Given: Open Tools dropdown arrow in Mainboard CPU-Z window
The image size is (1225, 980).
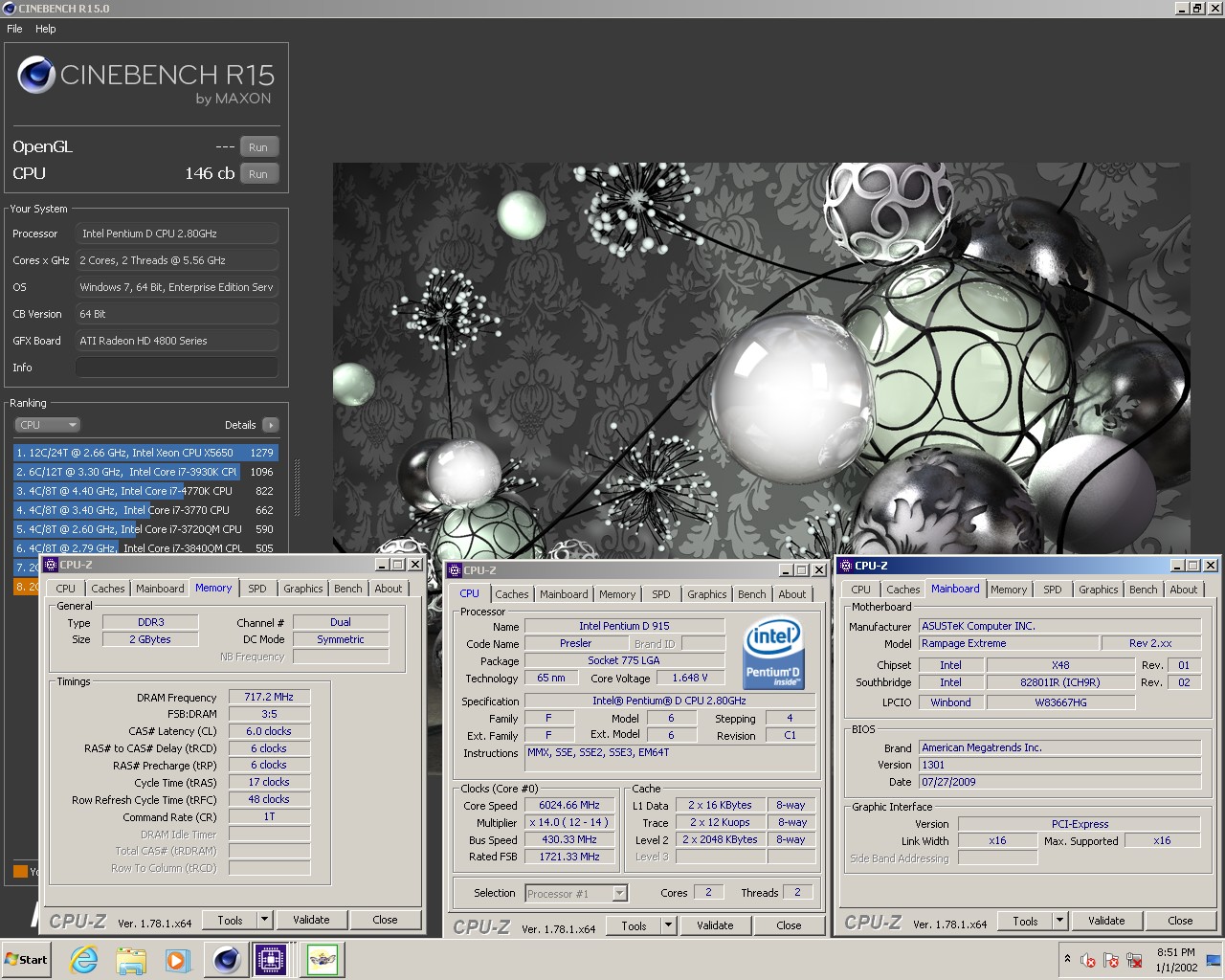Looking at the screenshot, I should click(x=1059, y=921).
